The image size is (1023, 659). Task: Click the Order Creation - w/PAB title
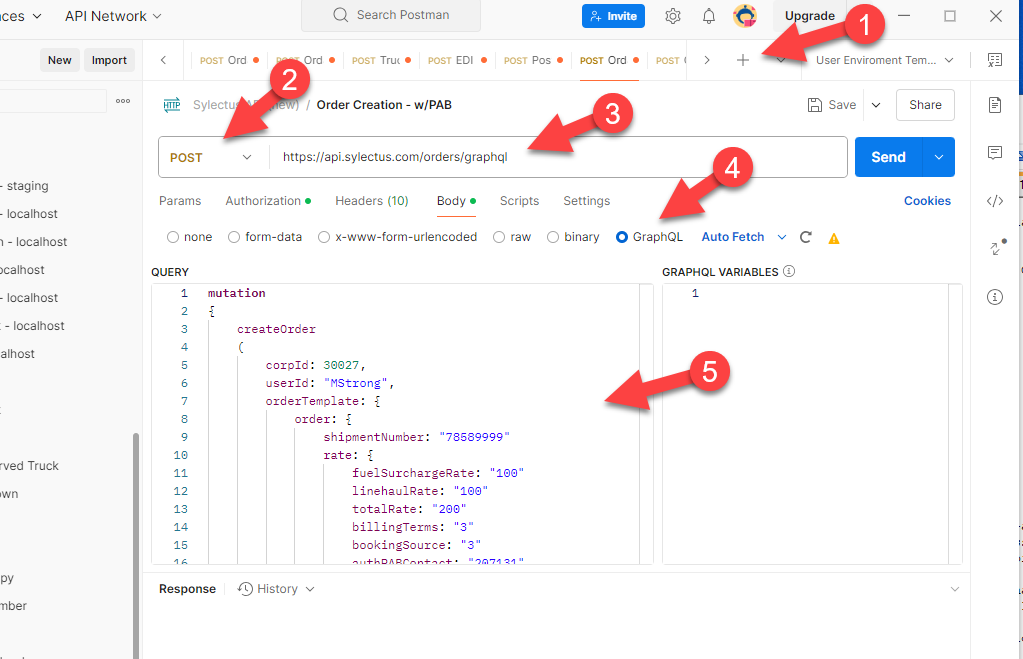tap(384, 105)
